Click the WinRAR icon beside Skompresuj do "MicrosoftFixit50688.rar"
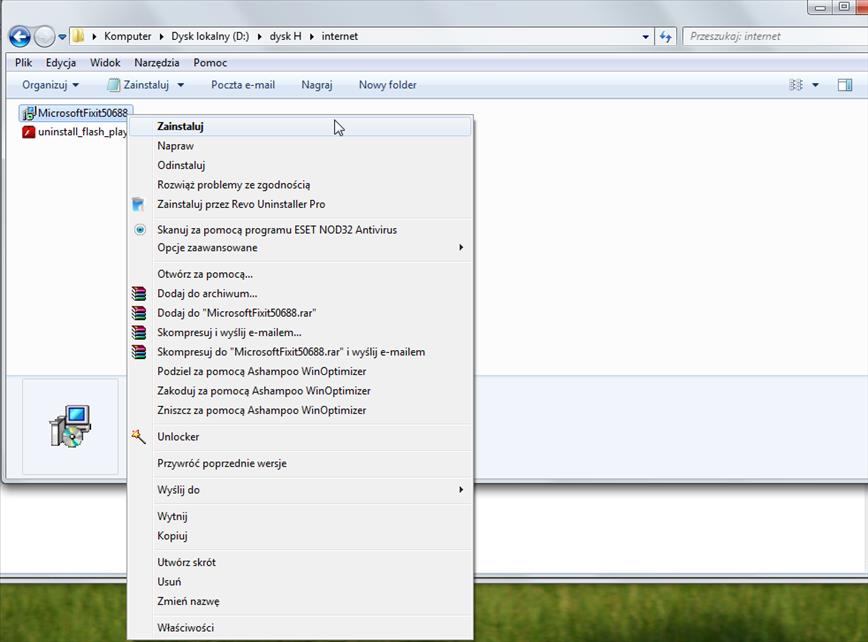 [139, 351]
